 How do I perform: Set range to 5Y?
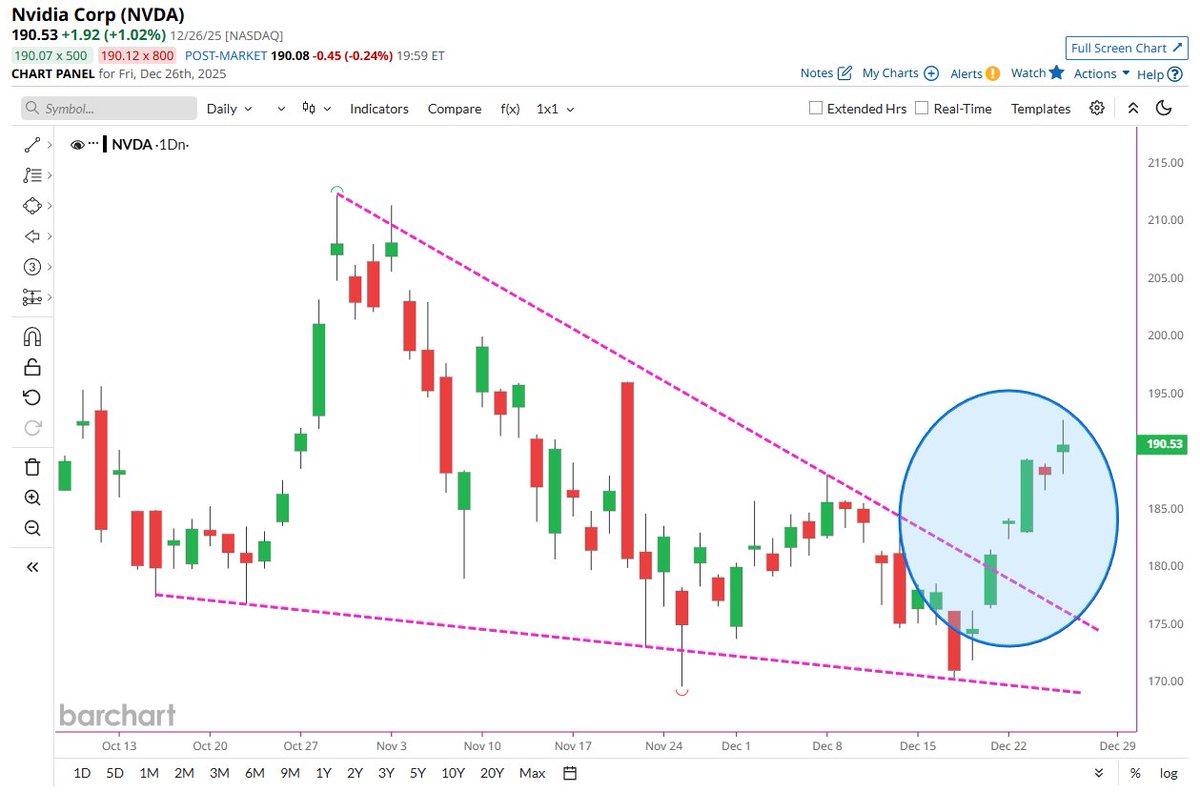[417, 773]
